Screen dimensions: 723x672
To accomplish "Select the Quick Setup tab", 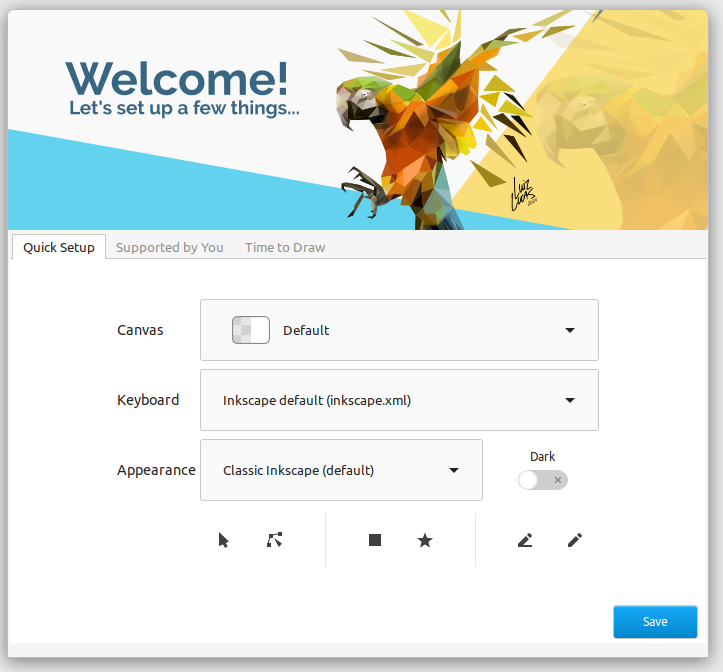I will (x=59, y=247).
